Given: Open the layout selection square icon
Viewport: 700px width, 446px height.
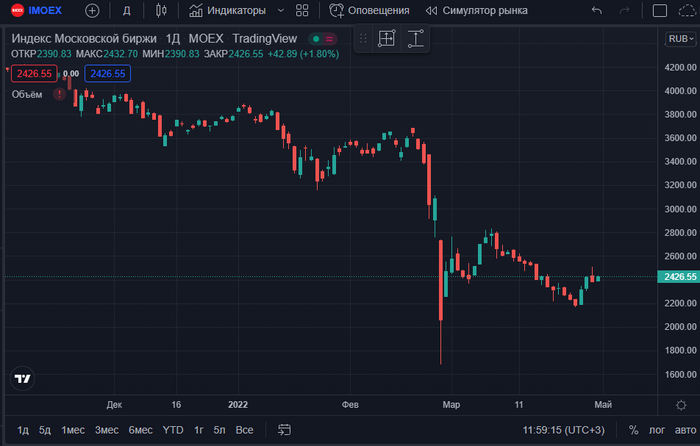Looking at the screenshot, I should click(x=658, y=11).
